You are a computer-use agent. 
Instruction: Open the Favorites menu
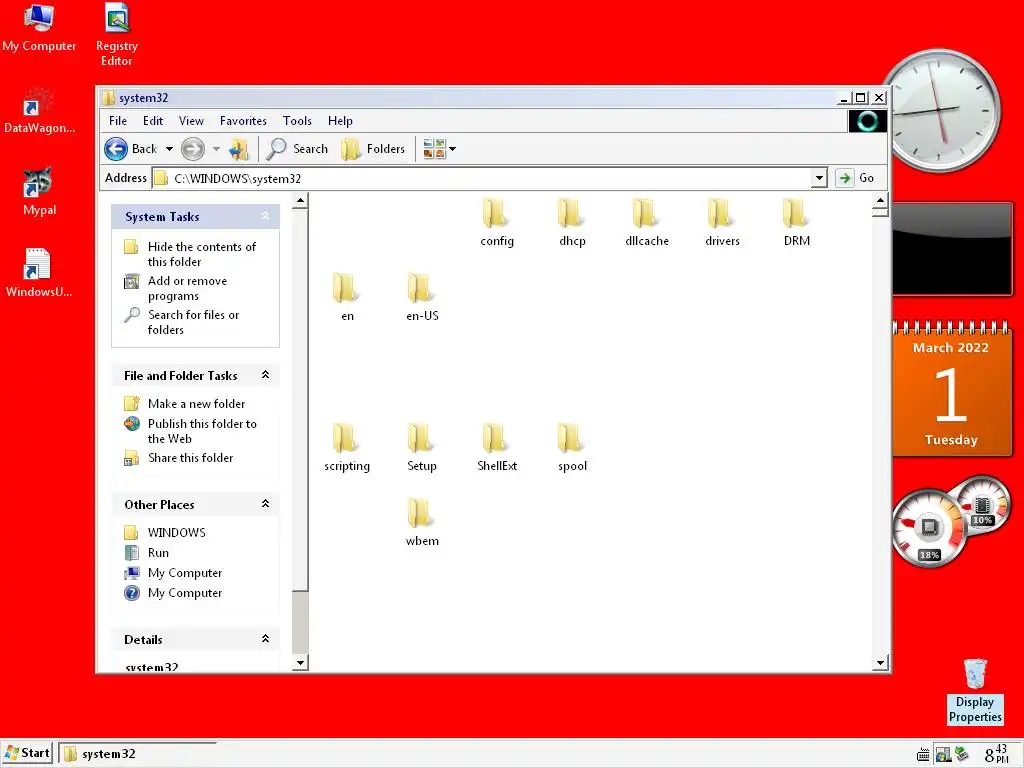(243, 121)
